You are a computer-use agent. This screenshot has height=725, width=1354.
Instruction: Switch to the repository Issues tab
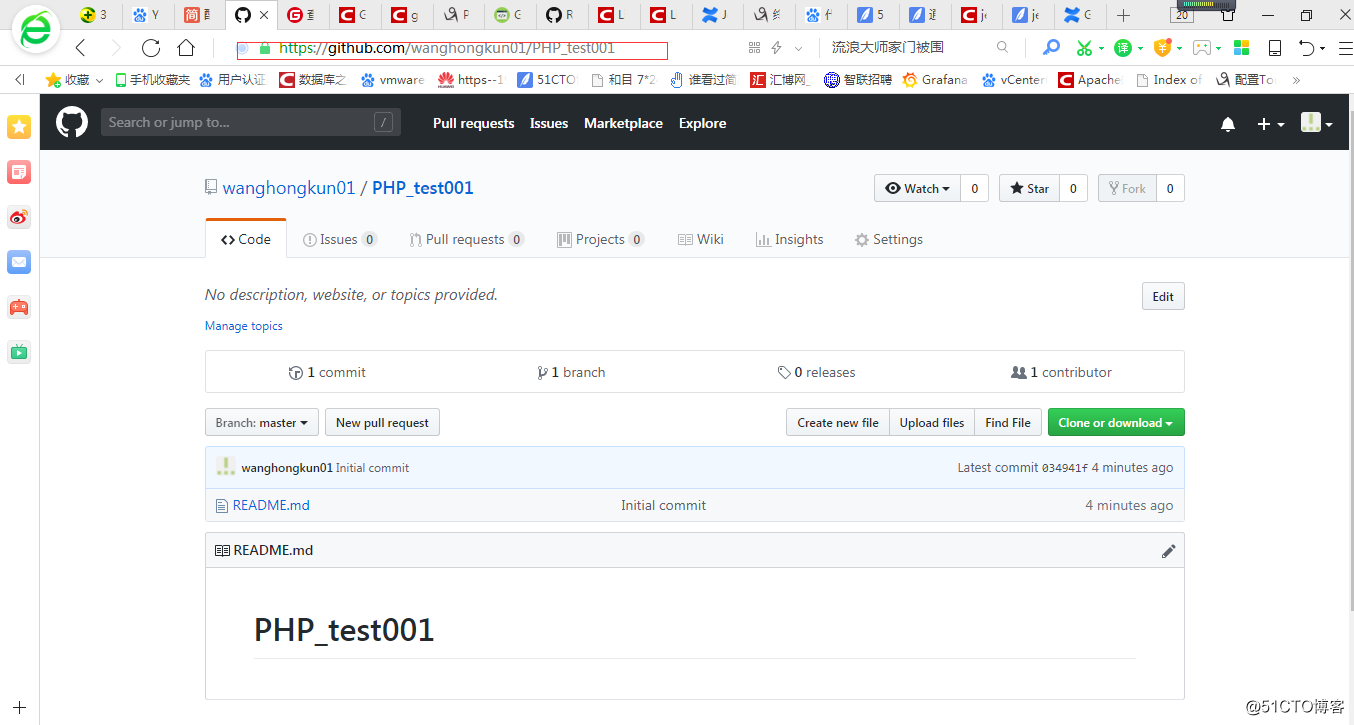coord(340,239)
